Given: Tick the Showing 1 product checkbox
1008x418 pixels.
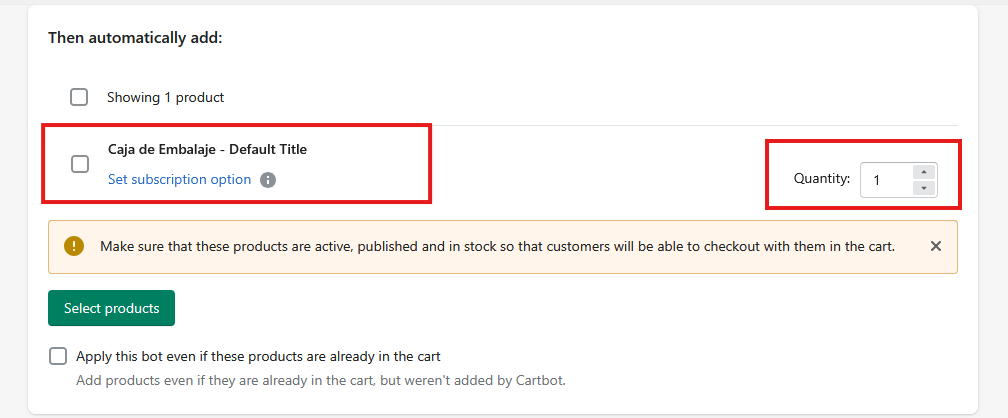Looking at the screenshot, I should [x=79, y=97].
